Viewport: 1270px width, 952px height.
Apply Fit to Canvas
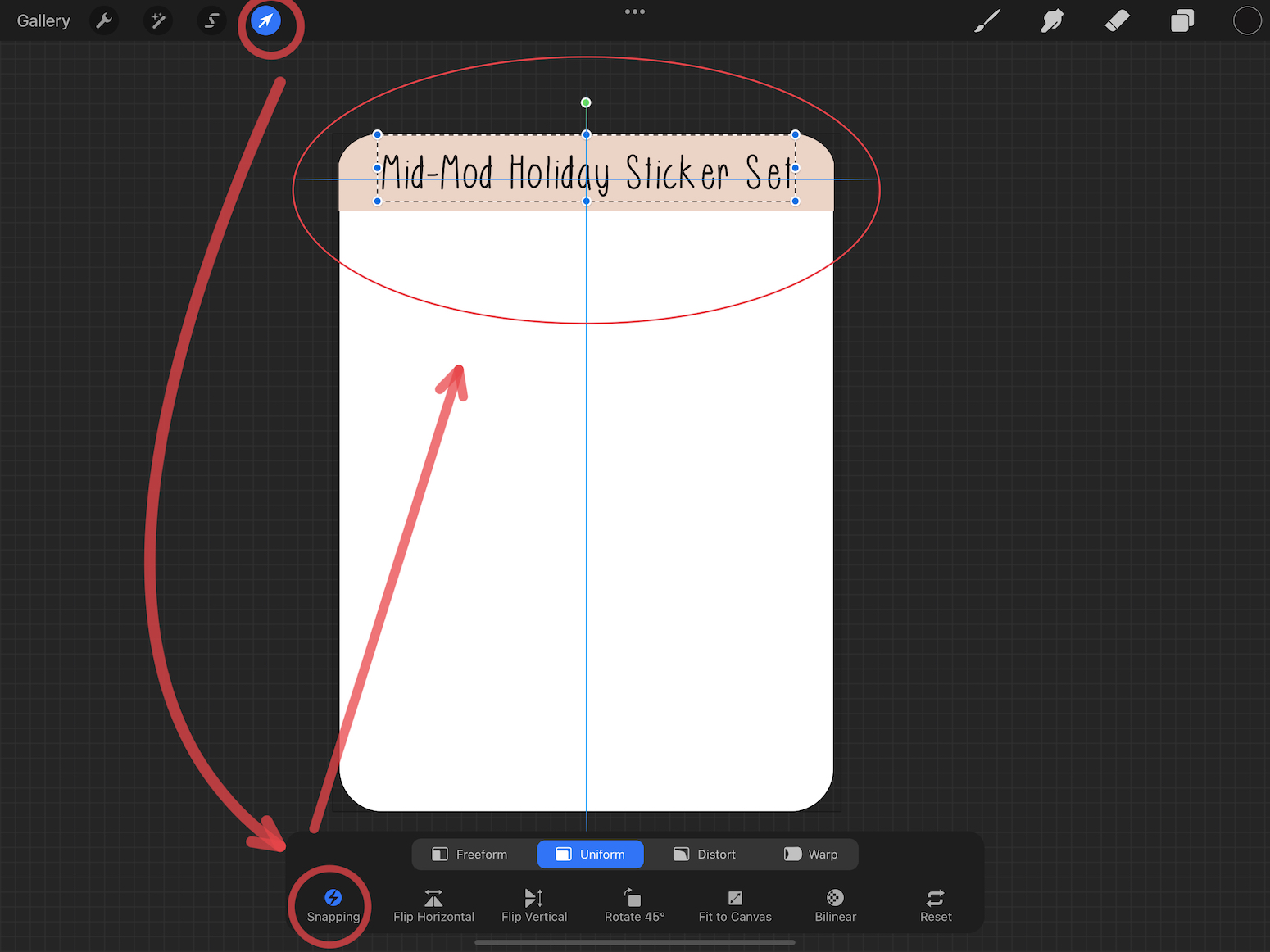coord(735,904)
